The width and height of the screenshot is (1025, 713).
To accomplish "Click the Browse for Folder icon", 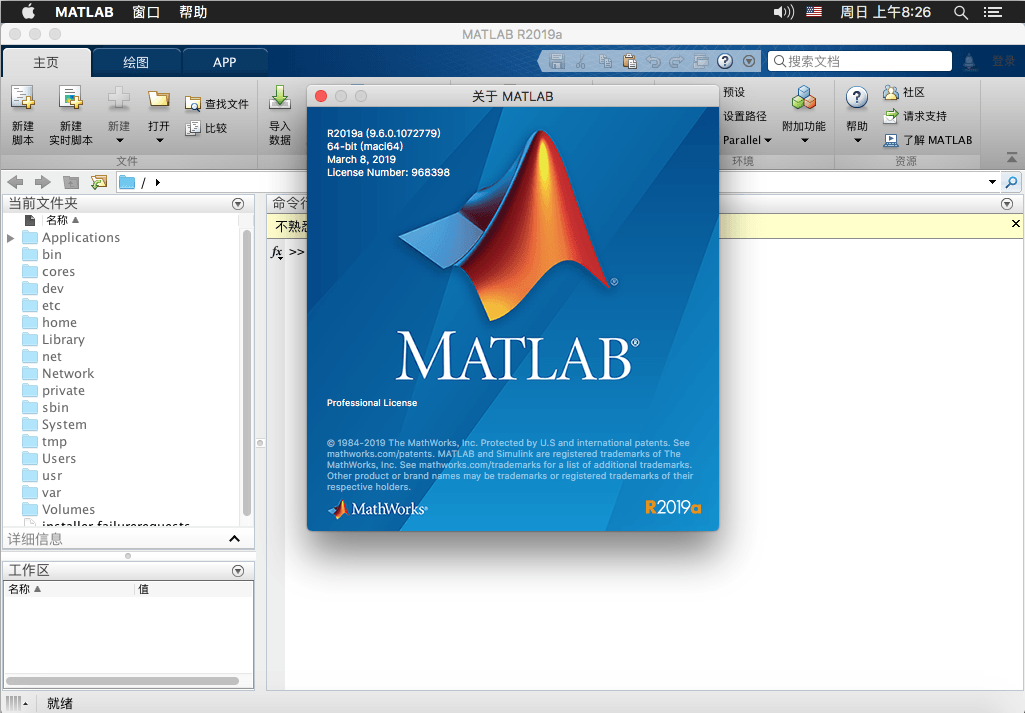I will tap(99, 182).
